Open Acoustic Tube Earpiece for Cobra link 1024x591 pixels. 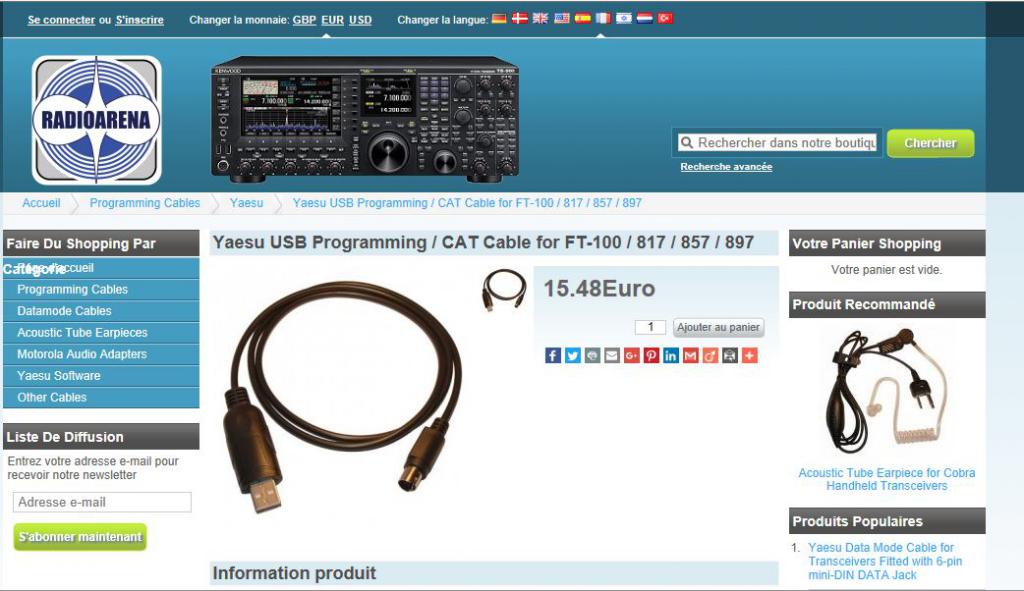(886, 479)
